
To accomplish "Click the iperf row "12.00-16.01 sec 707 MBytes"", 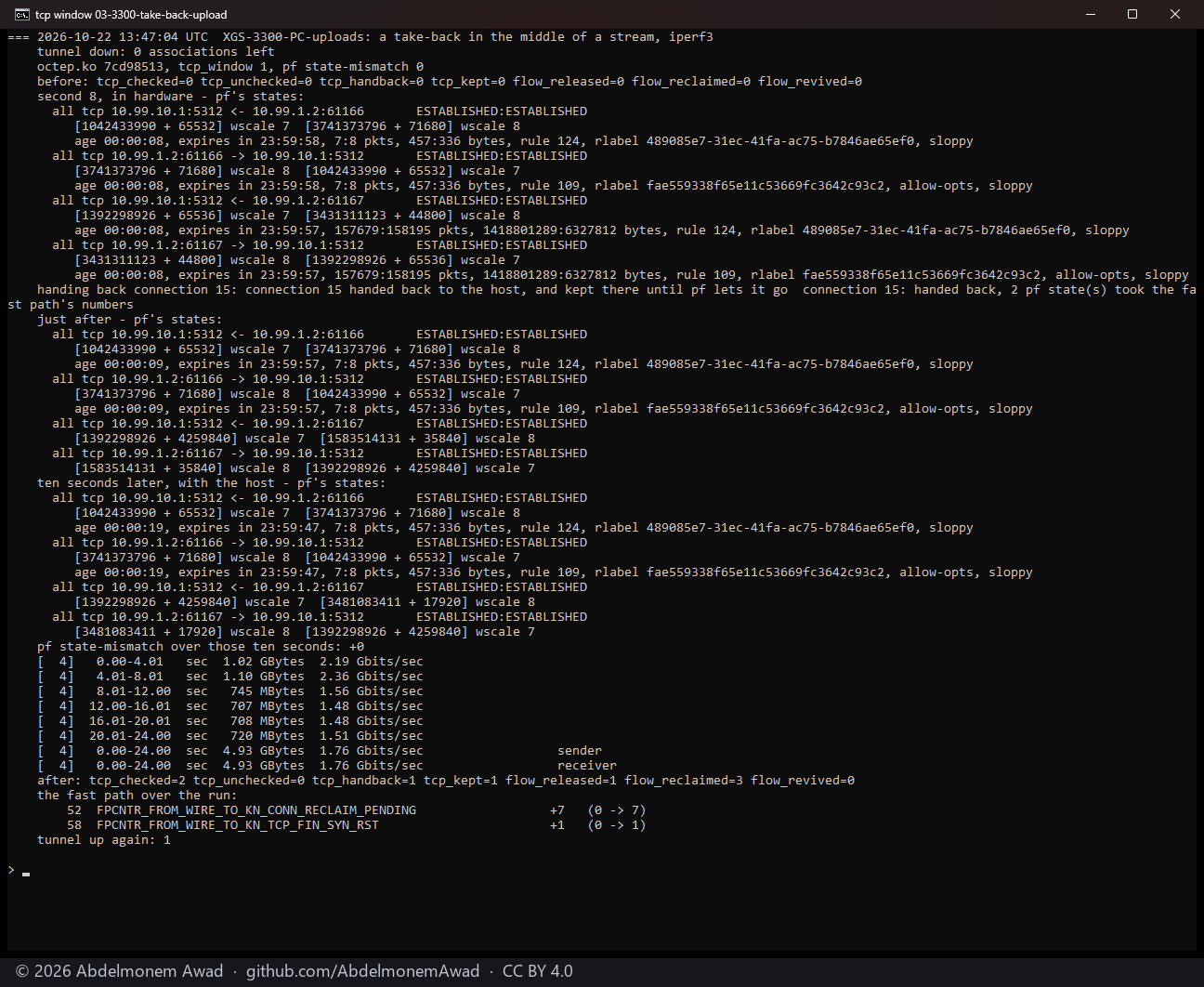I will point(230,706).
